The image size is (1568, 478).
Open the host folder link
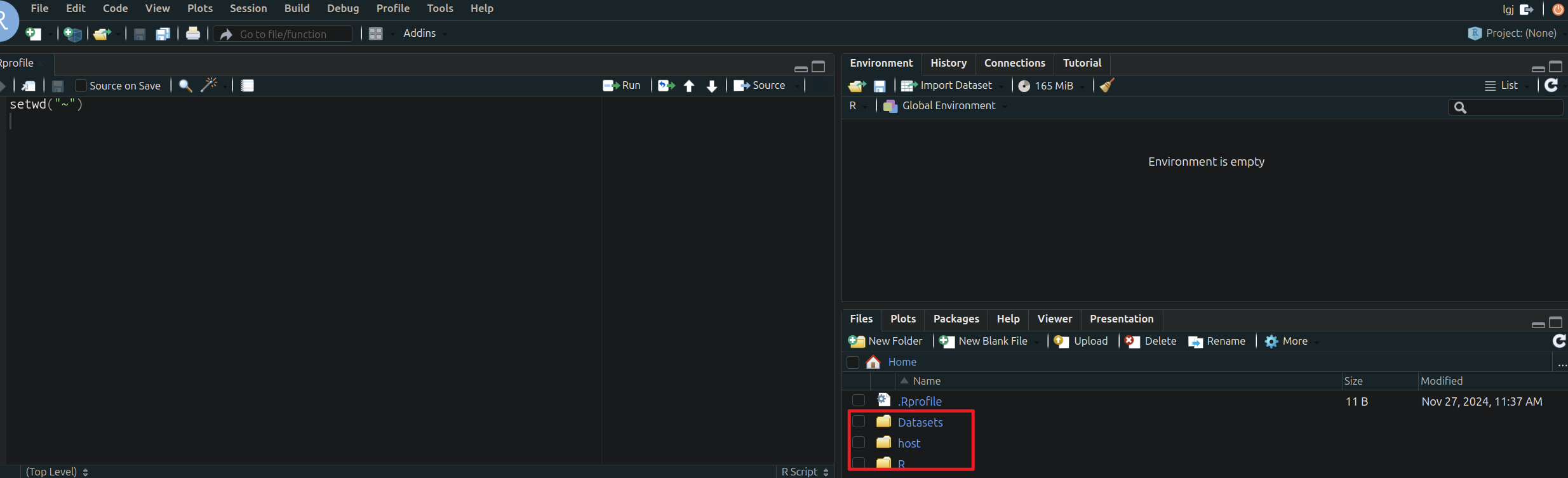[x=909, y=443]
